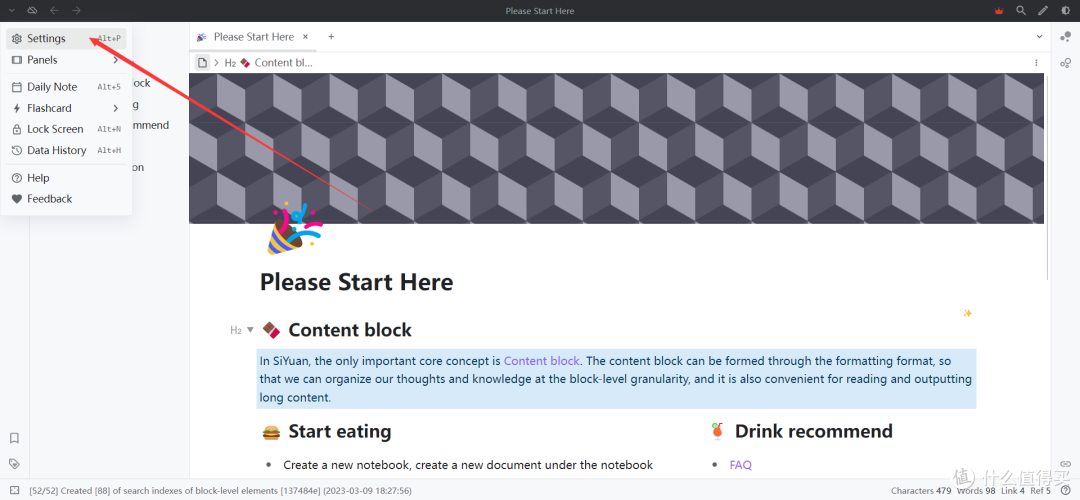Click the sparkle icon beside heading
Image resolution: width=1080 pixels, height=500 pixels.
click(x=967, y=313)
